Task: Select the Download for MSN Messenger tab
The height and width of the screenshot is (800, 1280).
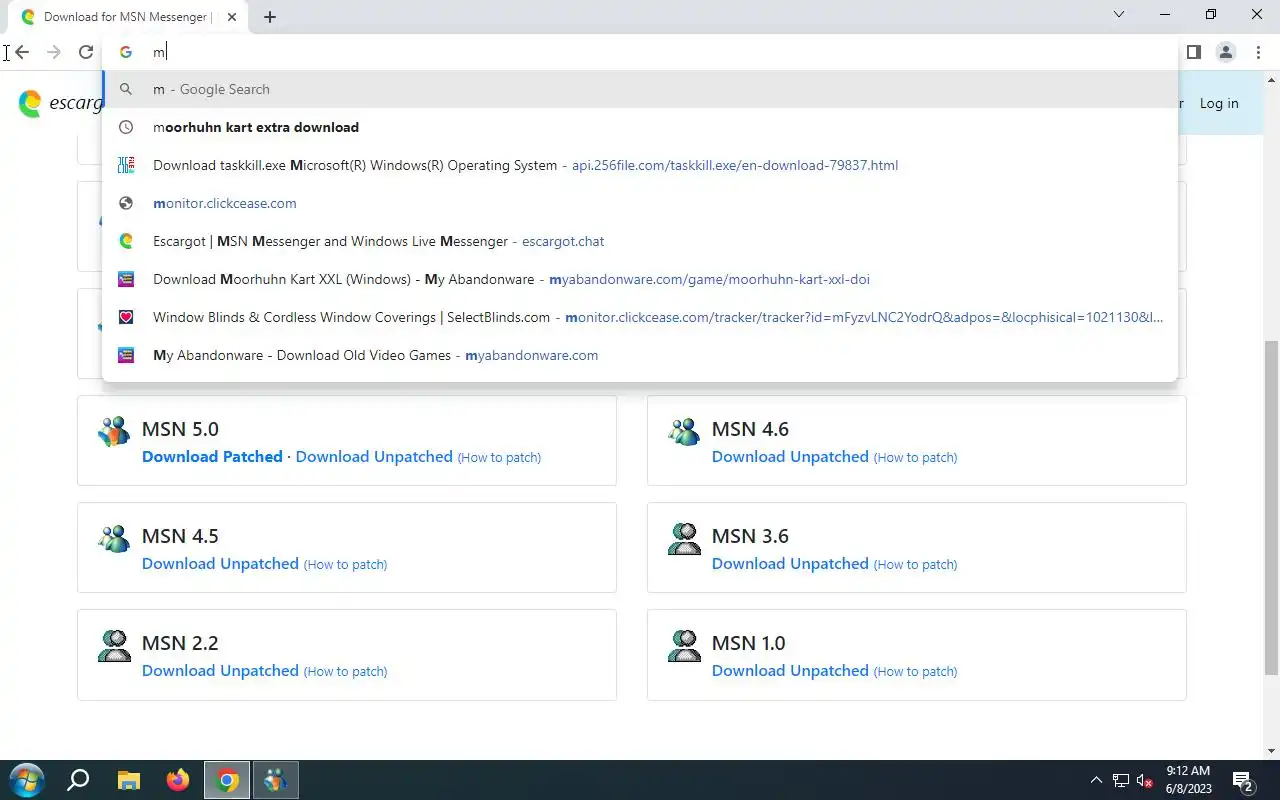Action: tap(126, 17)
